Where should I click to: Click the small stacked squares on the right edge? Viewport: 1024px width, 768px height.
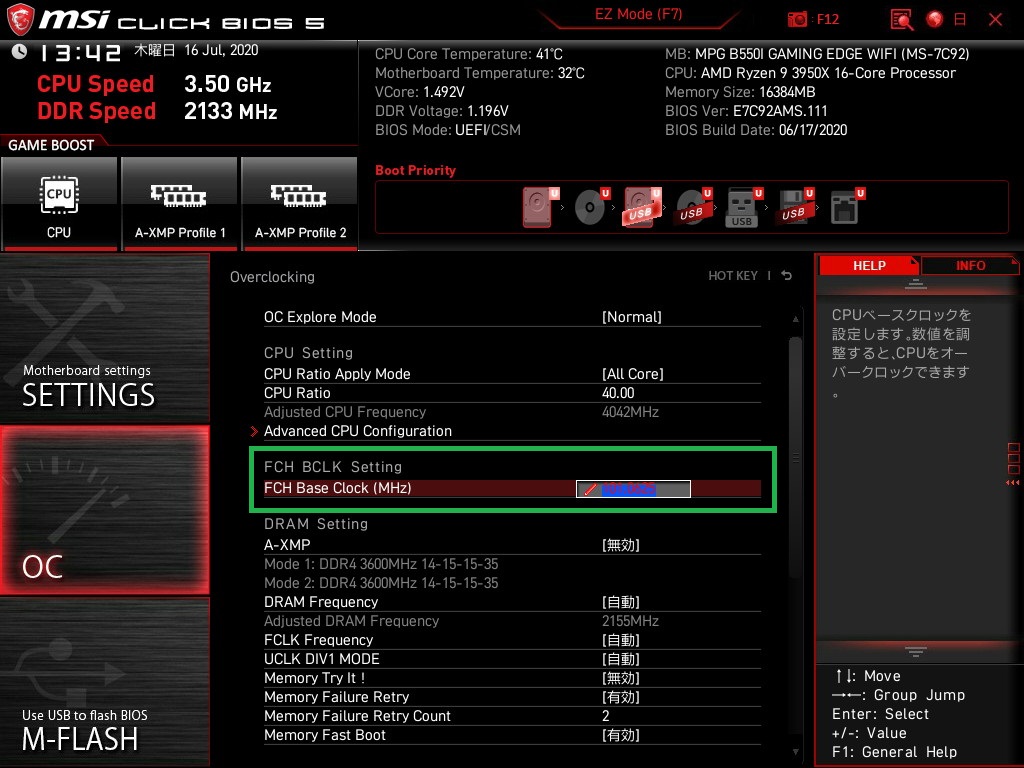pyautogui.click(x=1014, y=458)
